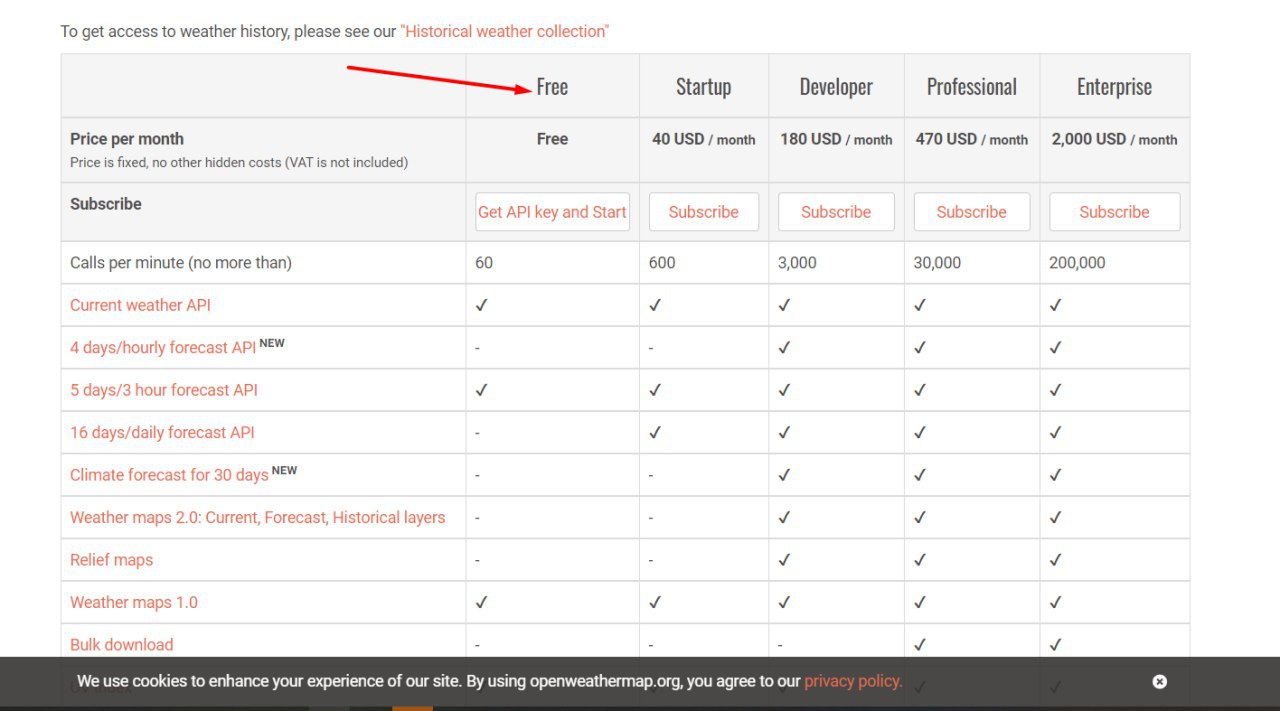Viewport: 1280px width, 711px height.
Task: Select the Free plan column header
Action: pos(552,87)
